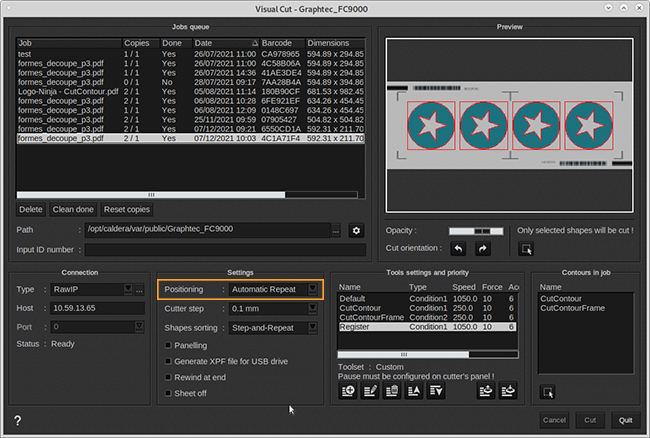Click the delete tool trash icon
Image resolution: width=650 pixels, height=438 pixels.
390,392
